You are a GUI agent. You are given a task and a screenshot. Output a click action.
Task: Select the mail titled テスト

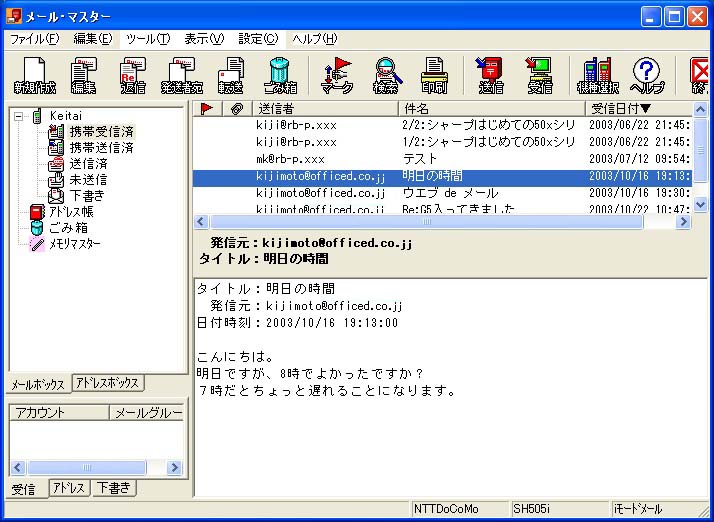pos(420,159)
